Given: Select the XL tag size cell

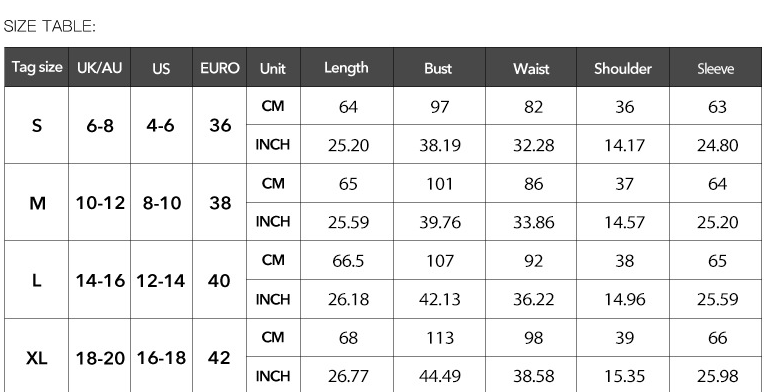Looking at the screenshot, I should coord(37,358).
